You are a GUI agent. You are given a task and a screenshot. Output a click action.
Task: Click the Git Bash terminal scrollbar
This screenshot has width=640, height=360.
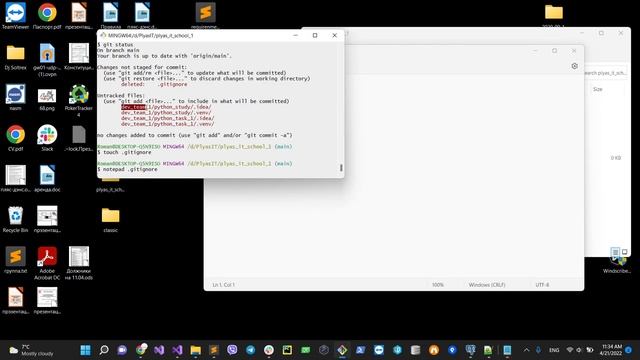pyautogui.click(x=341, y=167)
